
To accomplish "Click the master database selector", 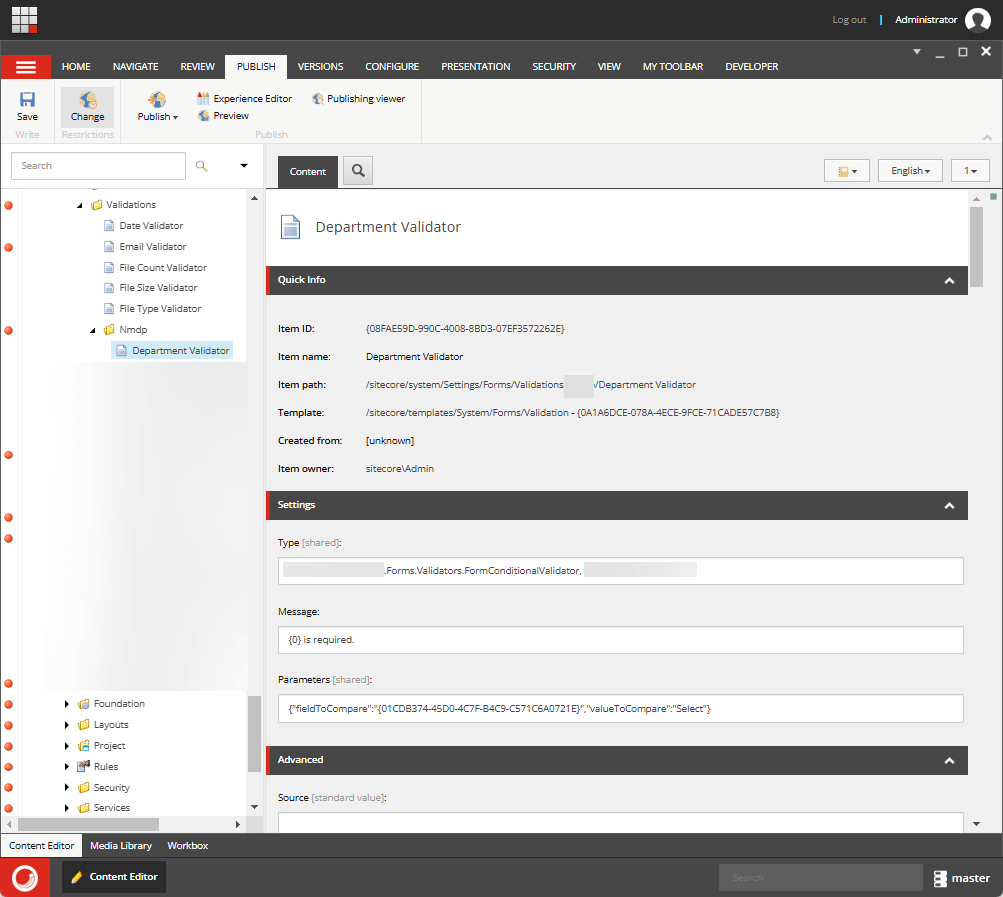I will pos(961,877).
